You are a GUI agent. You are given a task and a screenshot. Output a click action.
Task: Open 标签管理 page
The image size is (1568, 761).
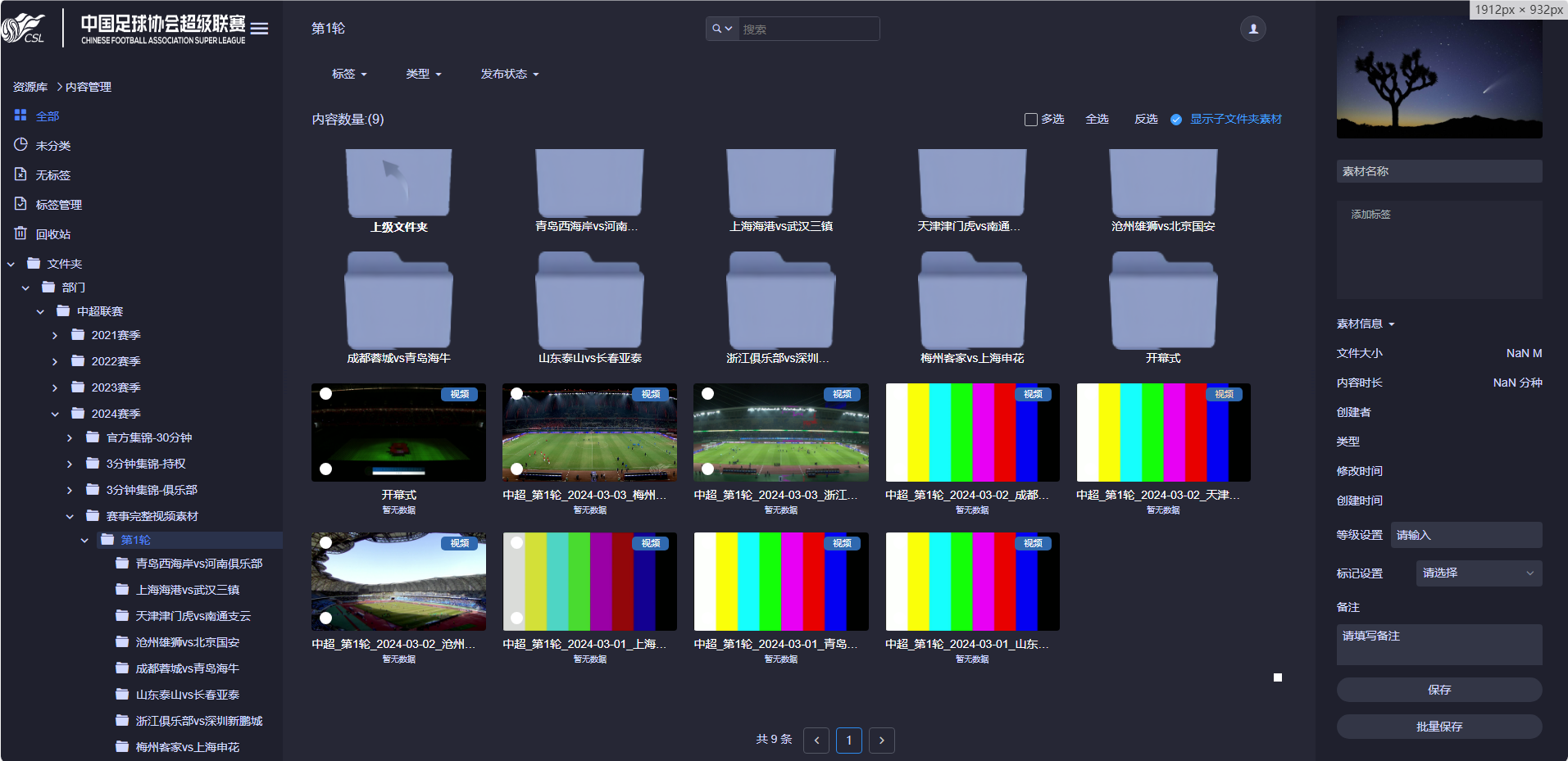[58, 204]
